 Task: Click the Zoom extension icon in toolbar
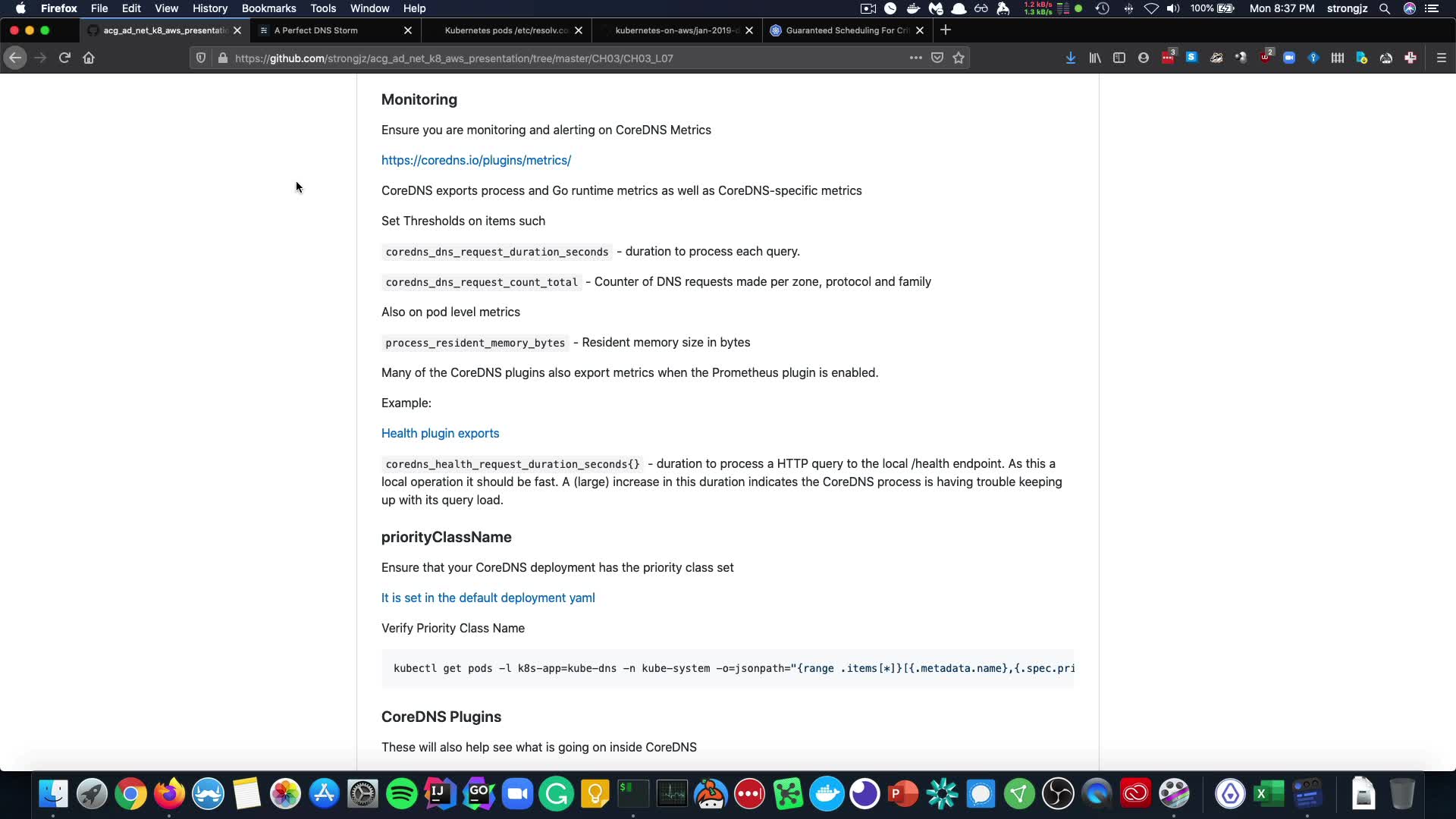(1288, 58)
